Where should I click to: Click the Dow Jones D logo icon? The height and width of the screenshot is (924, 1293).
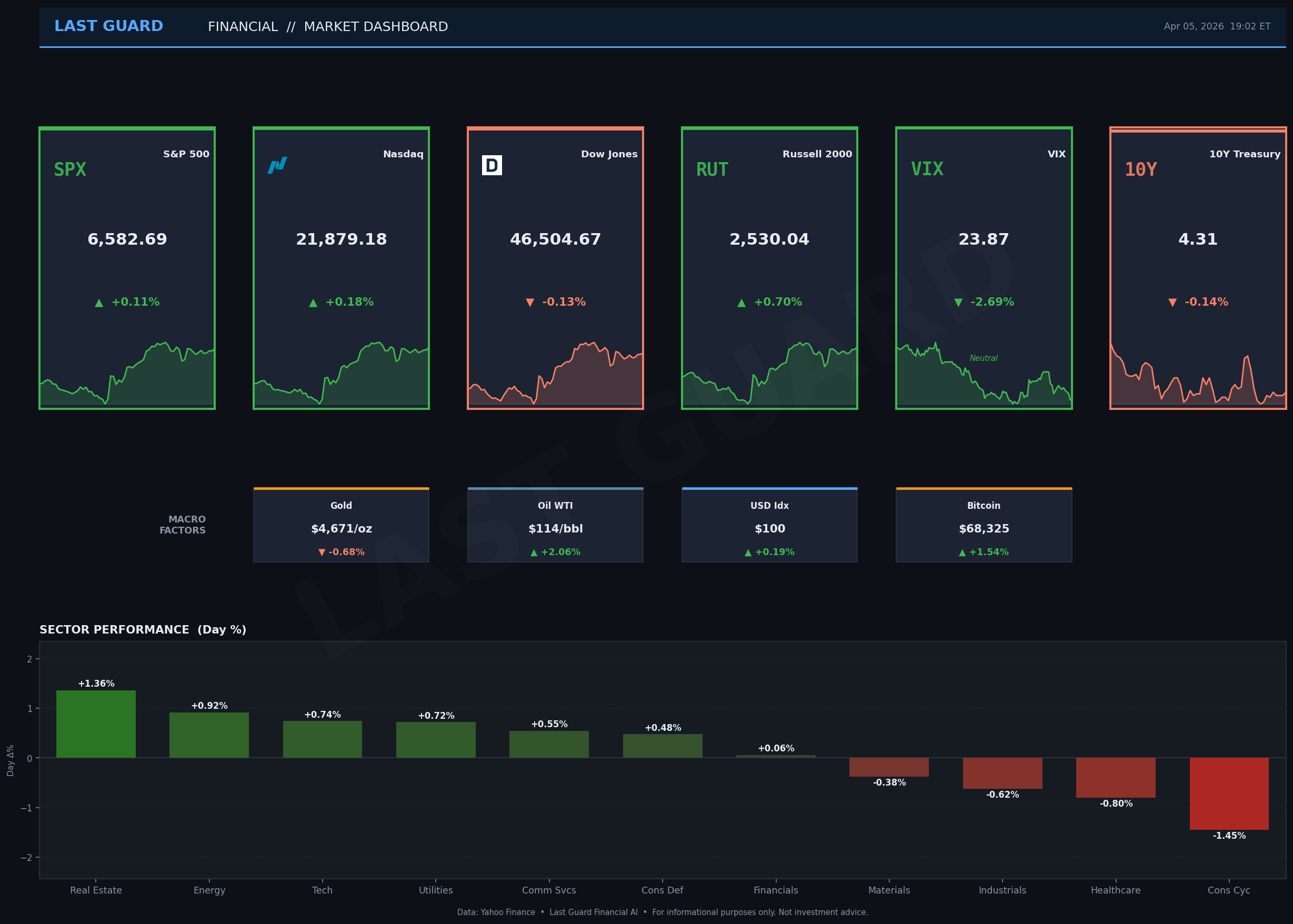(492, 166)
